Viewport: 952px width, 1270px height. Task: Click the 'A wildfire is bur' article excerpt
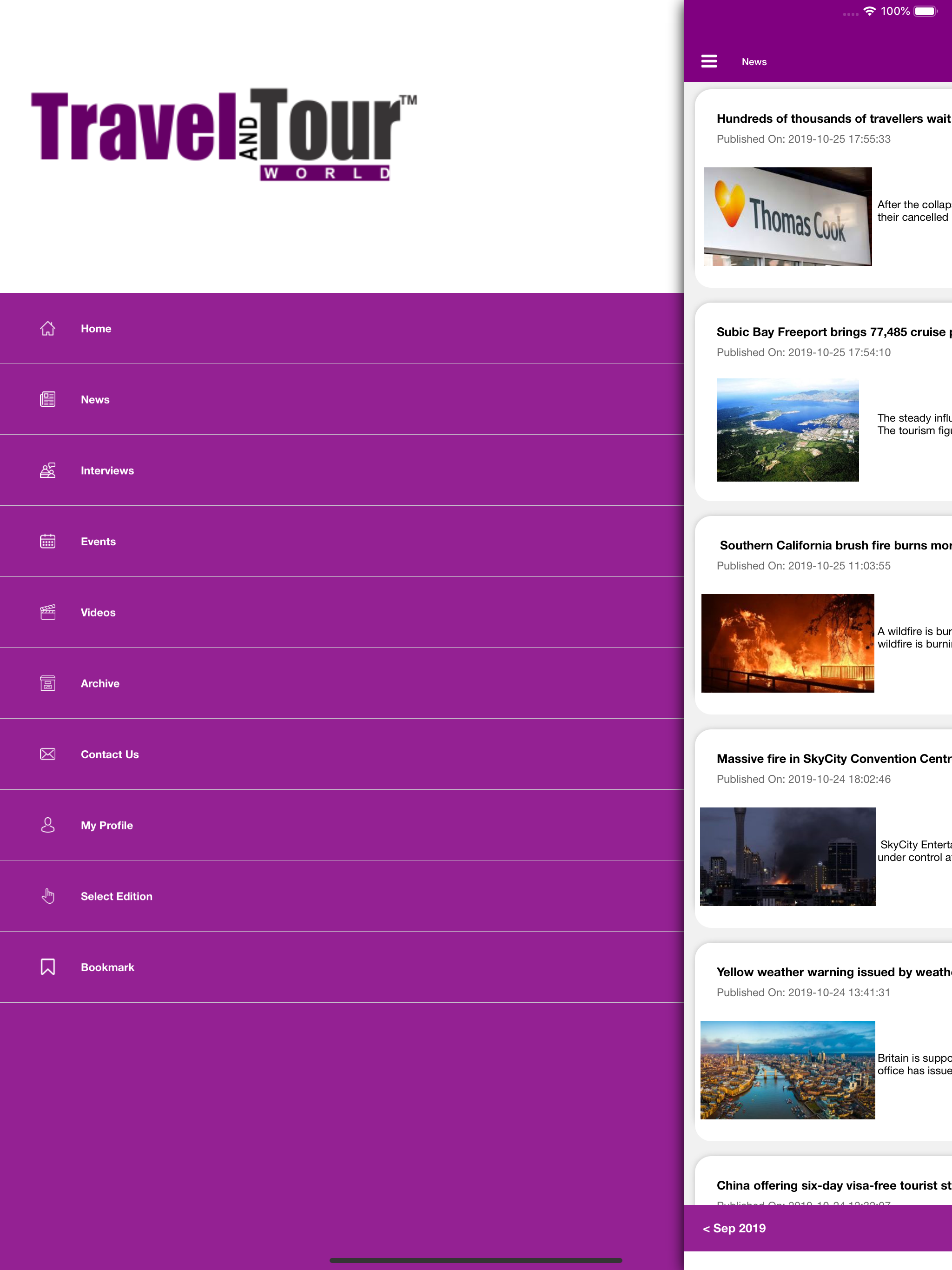(x=914, y=637)
